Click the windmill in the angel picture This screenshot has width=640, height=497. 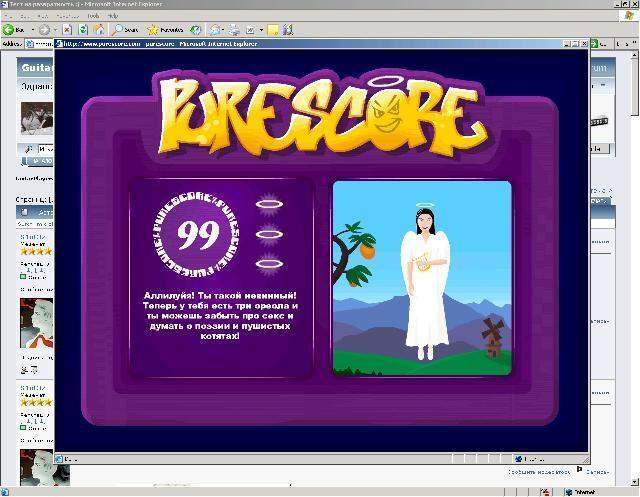[x=493, y=336]
